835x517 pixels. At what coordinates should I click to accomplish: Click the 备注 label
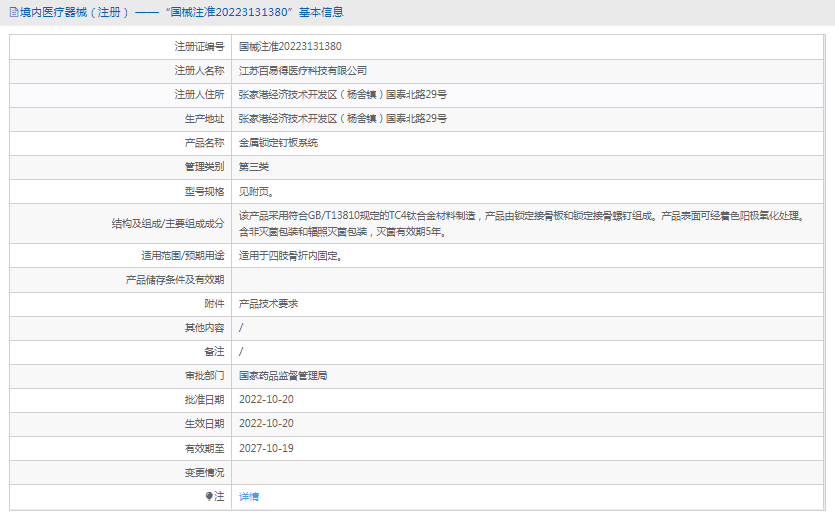coord(215,352)
